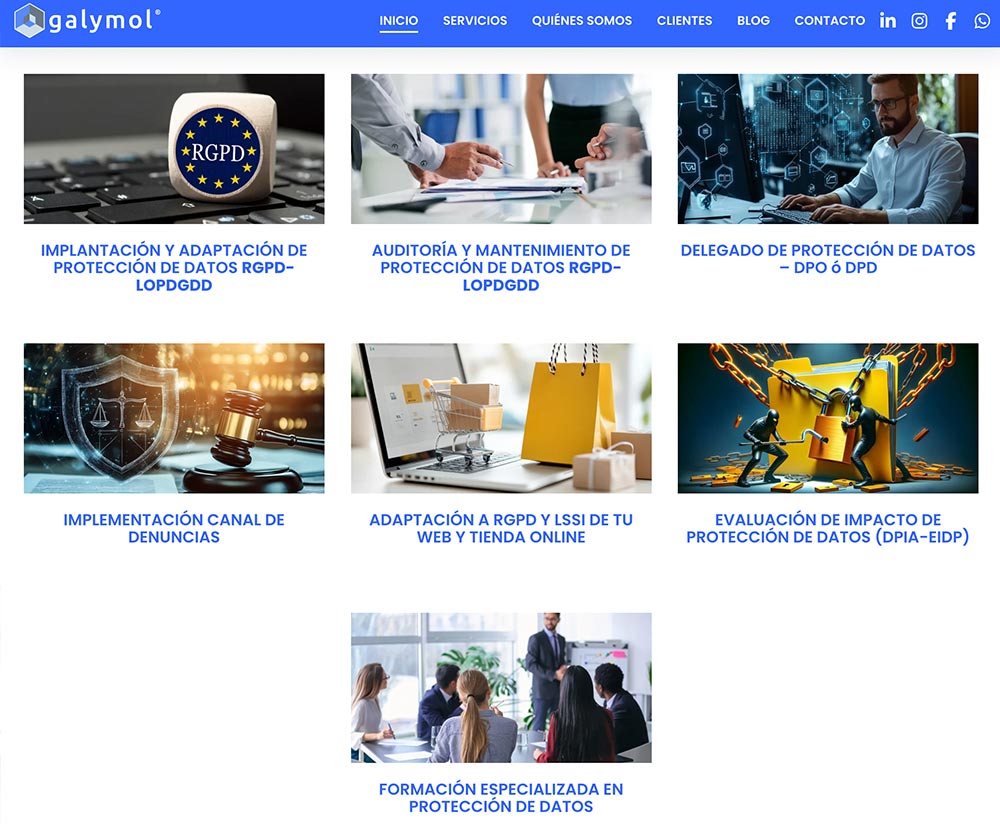Select the CLIENTES menu item
Image resolution: width=1000 pixels, height=824 pixels.
click(x=684, y=20)
